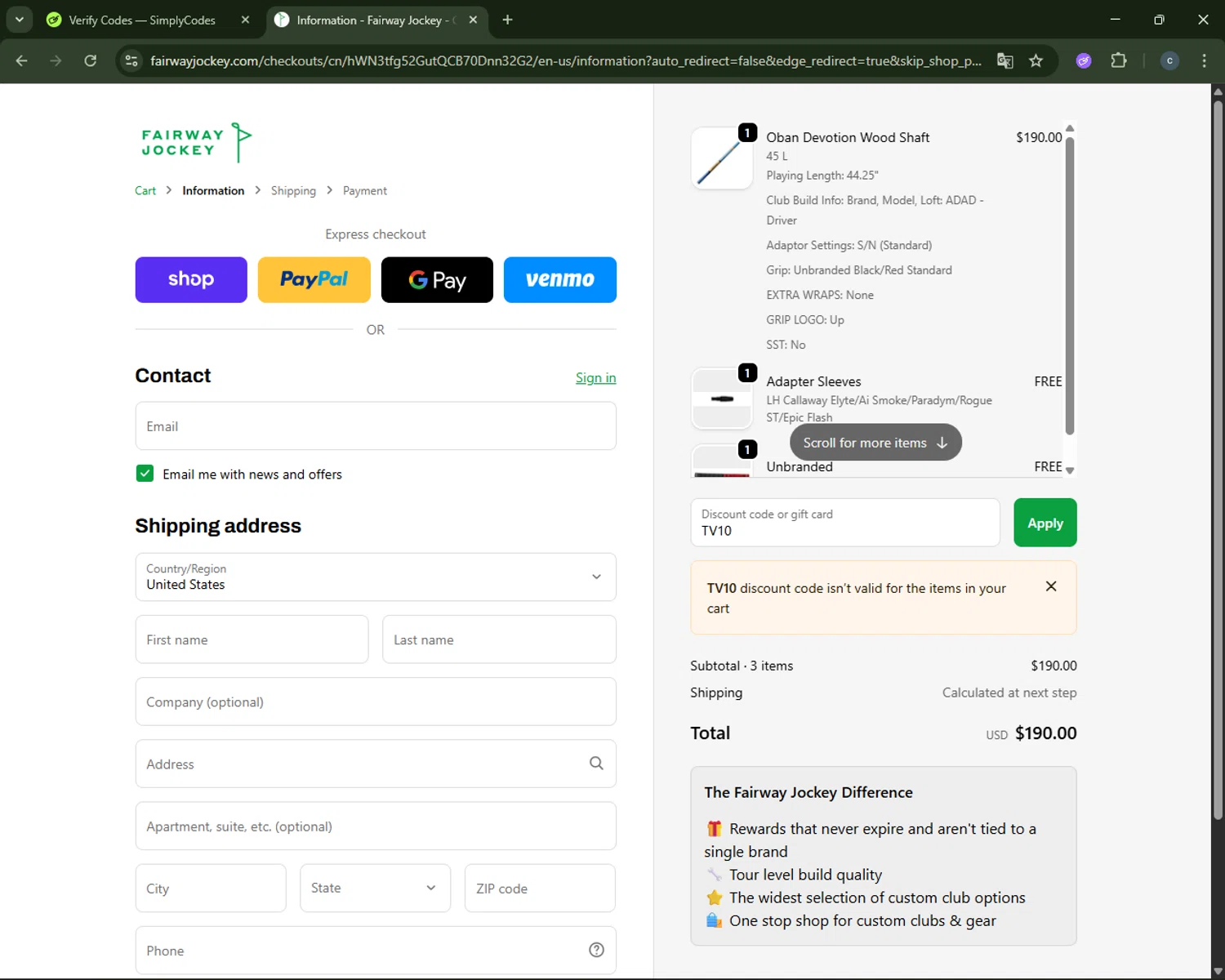Open the Country/Region dropdown
Image resolution: width=1225 pixels, height=980 pixels.
[376, 577]
